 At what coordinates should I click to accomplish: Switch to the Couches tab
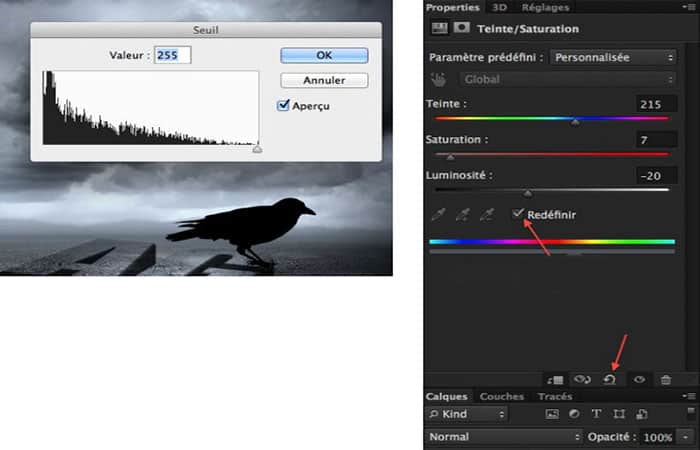click(502, 396)
